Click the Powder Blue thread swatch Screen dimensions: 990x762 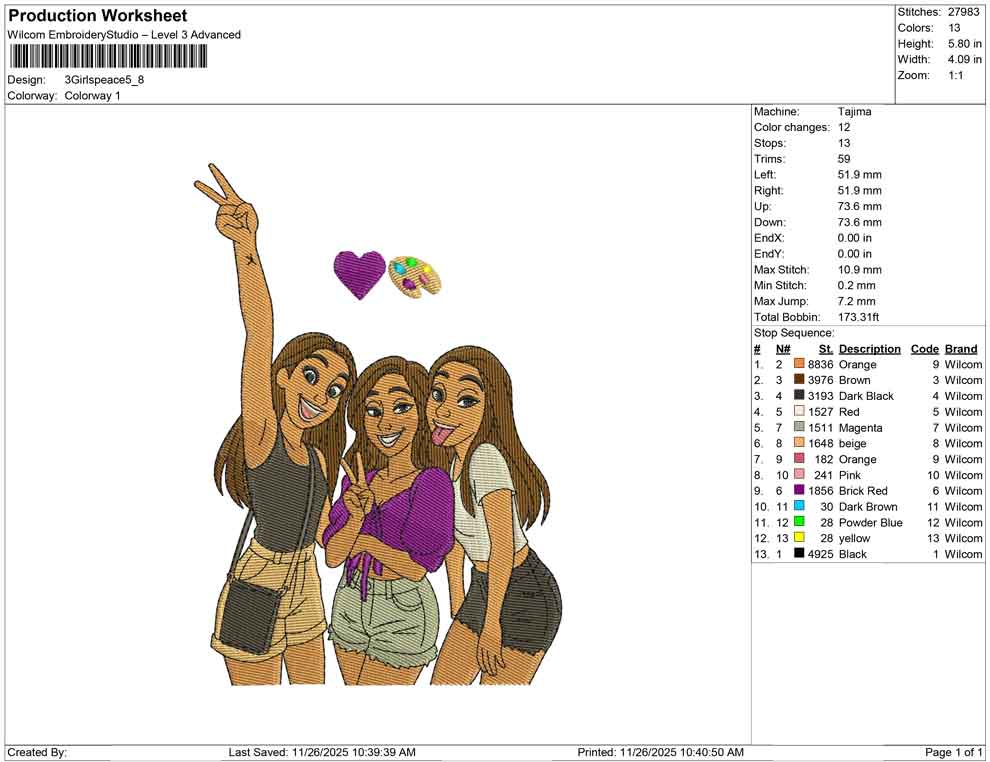[798, 523]
